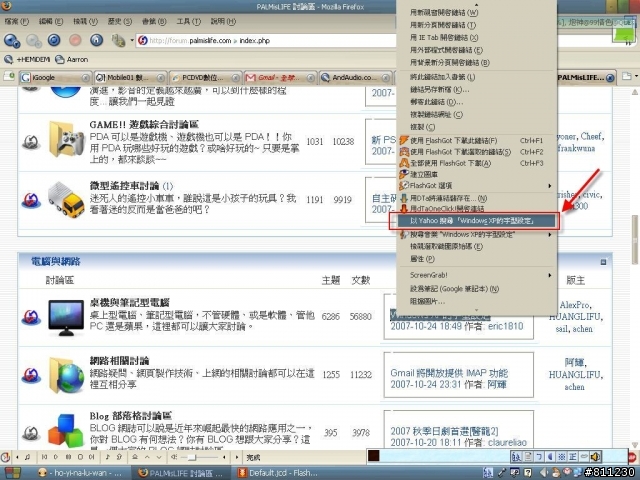640x480 pixels.
Task: Open Blog 部落格討論區 forum link
Action: click(131, 416)
